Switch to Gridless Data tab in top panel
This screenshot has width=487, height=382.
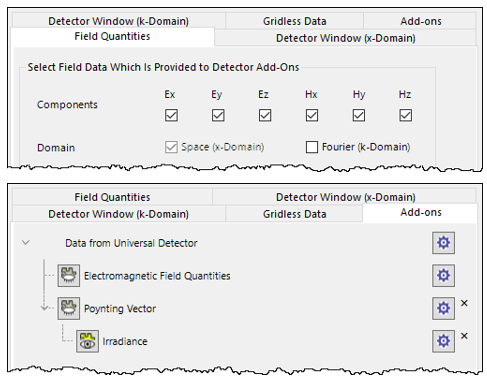coord(294,21)
